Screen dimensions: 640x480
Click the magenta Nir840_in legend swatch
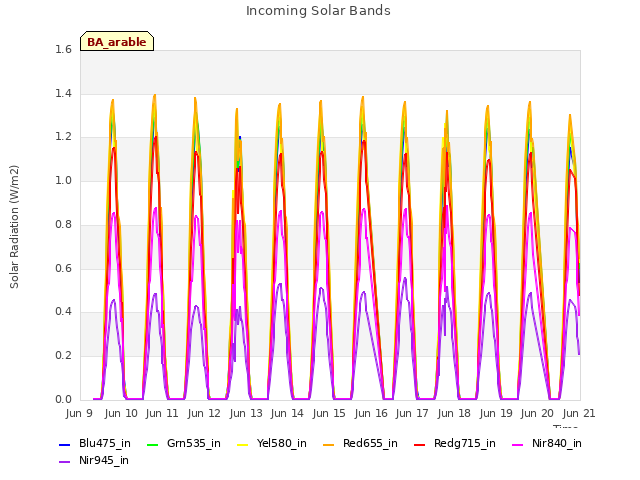(518, 444)
